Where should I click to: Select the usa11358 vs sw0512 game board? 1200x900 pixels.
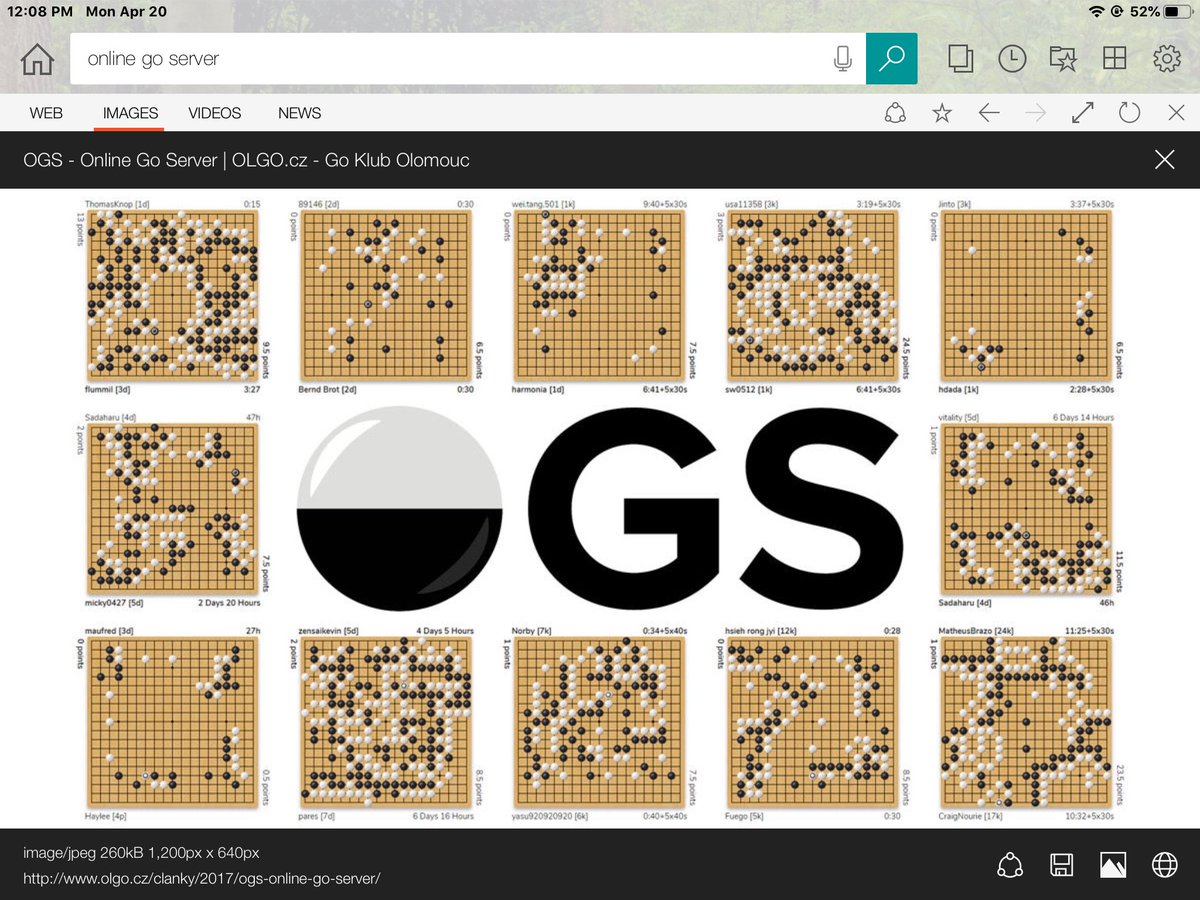[x=812, y=294]
